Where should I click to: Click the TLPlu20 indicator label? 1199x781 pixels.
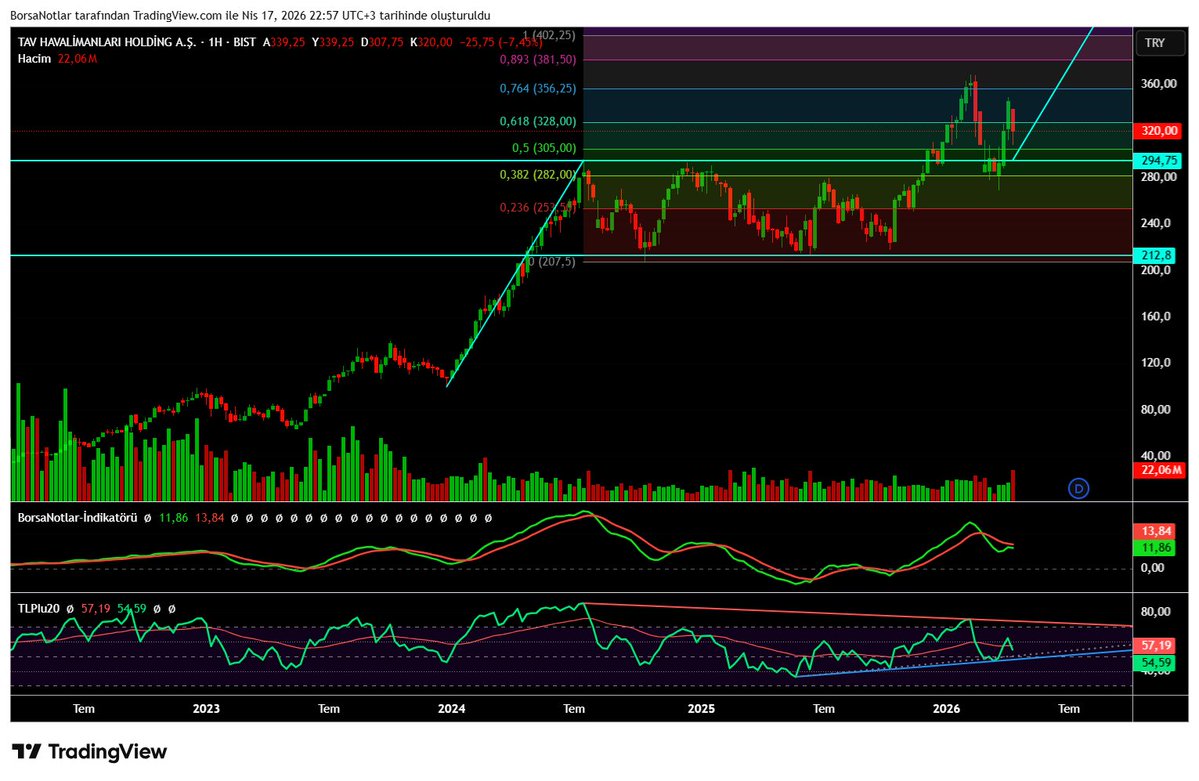coord(38,609)
